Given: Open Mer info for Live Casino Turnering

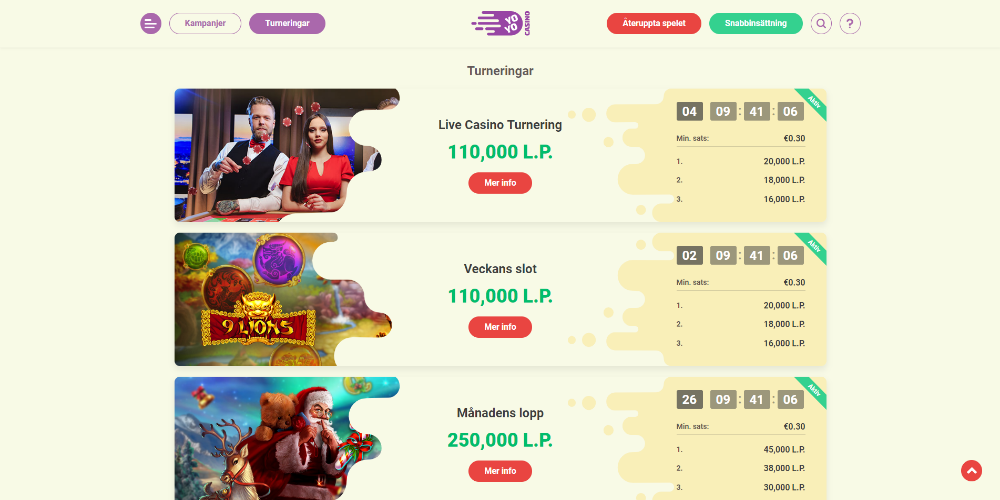Looking at the screenshot, I should point(500,183).
